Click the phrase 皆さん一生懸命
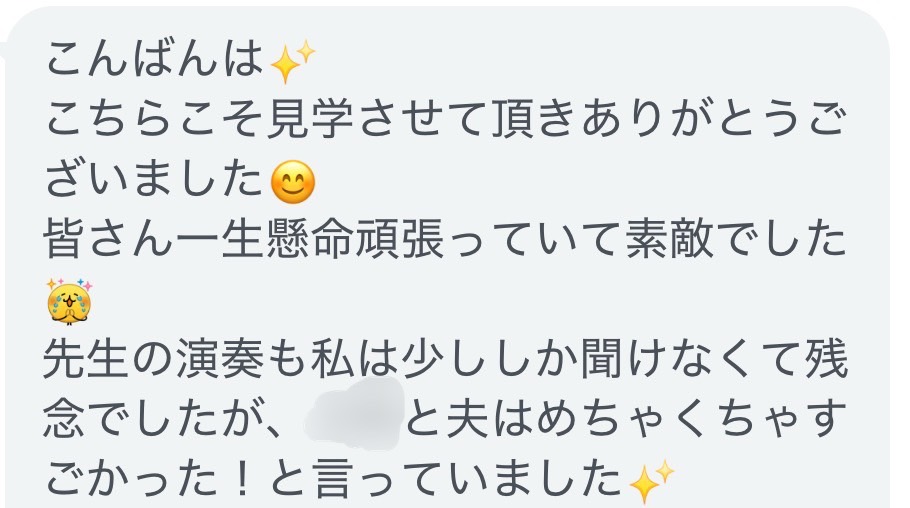Viewport: 910px width, 508px height. click(199, 240)
